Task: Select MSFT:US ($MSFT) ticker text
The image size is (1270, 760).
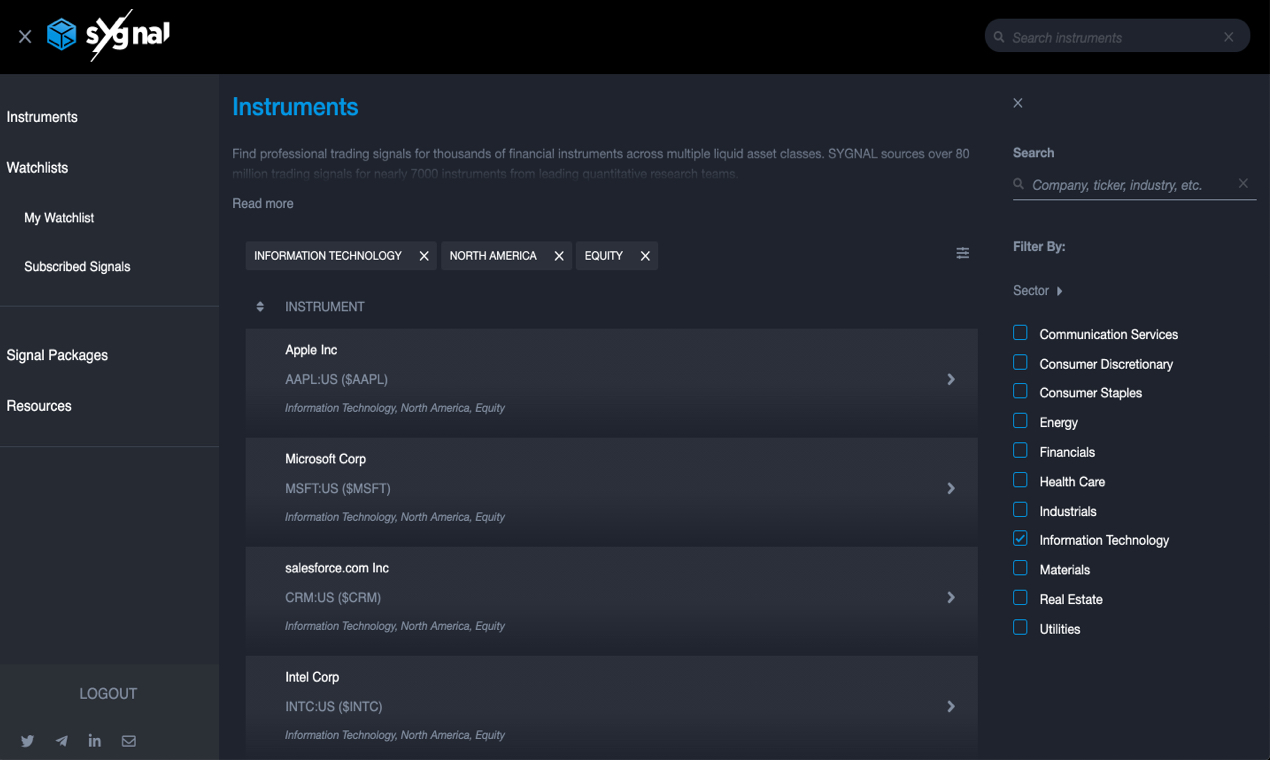Action: 338,489
